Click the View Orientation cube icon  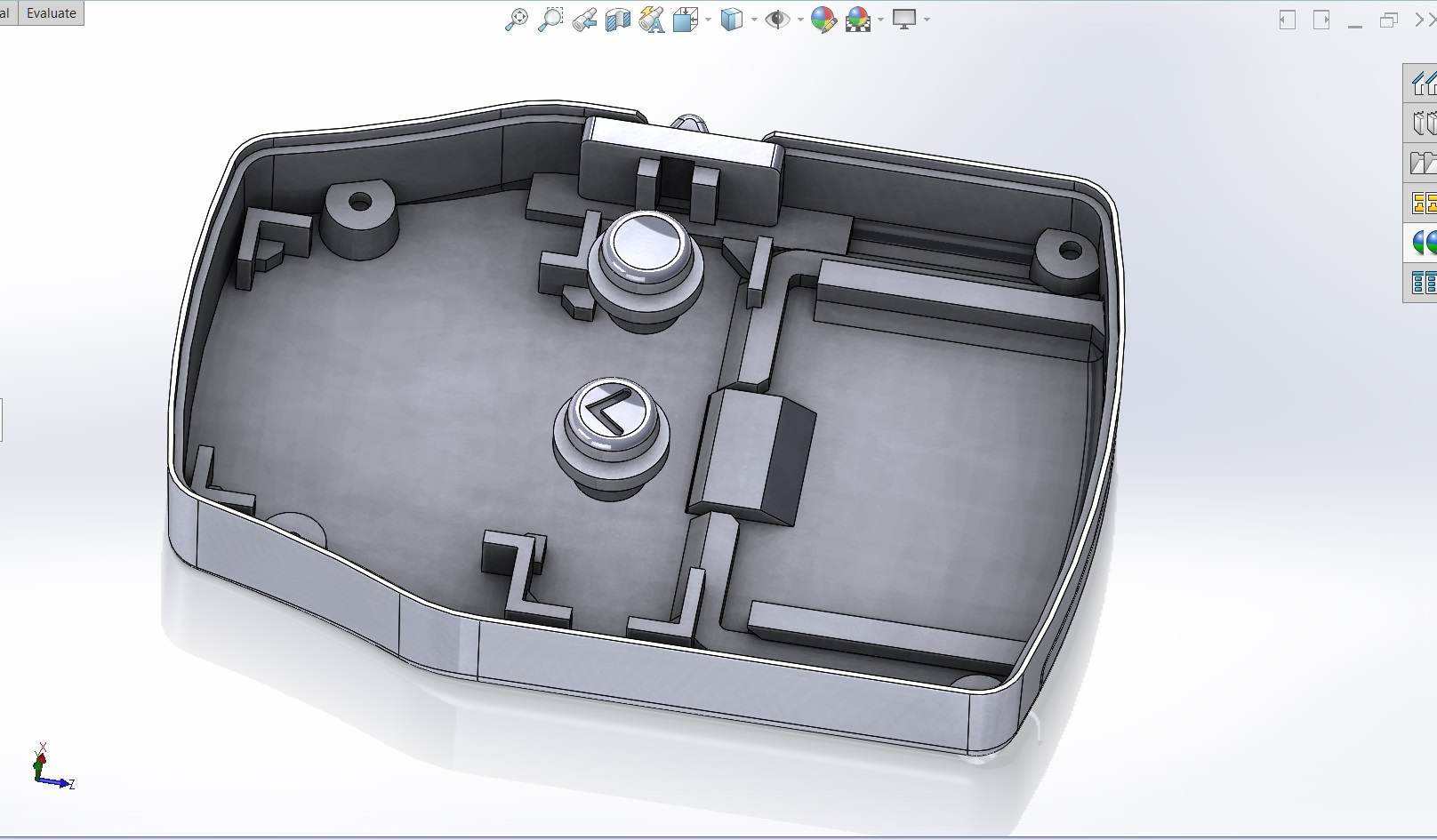click(x=686, y=20)
